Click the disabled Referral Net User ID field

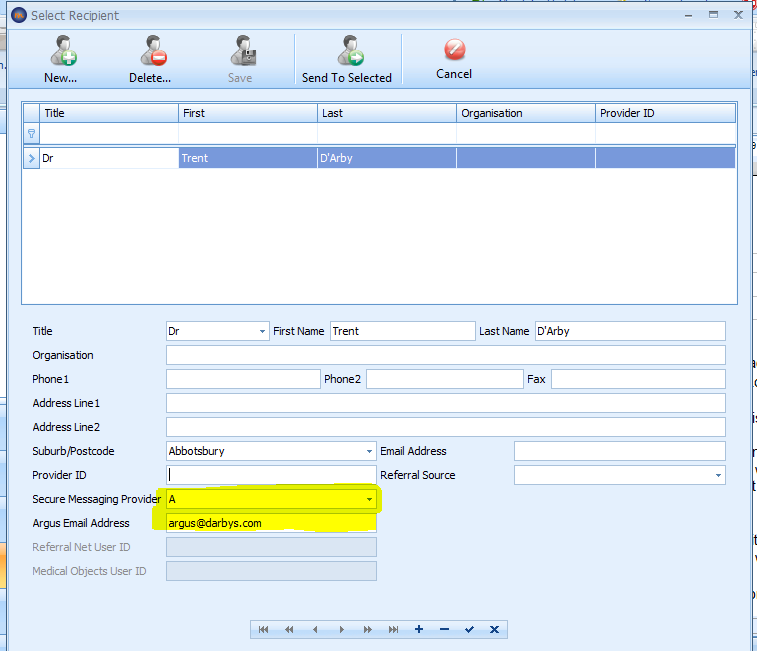pyautogui.click(x=271, y=547)
